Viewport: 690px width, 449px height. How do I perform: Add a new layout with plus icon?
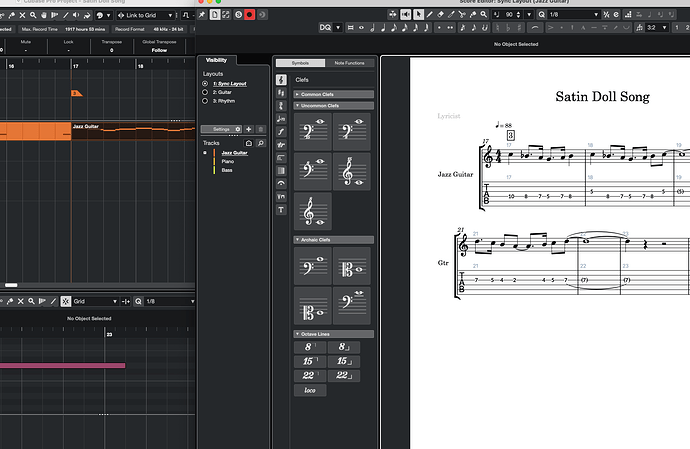[x=248, y=129]
